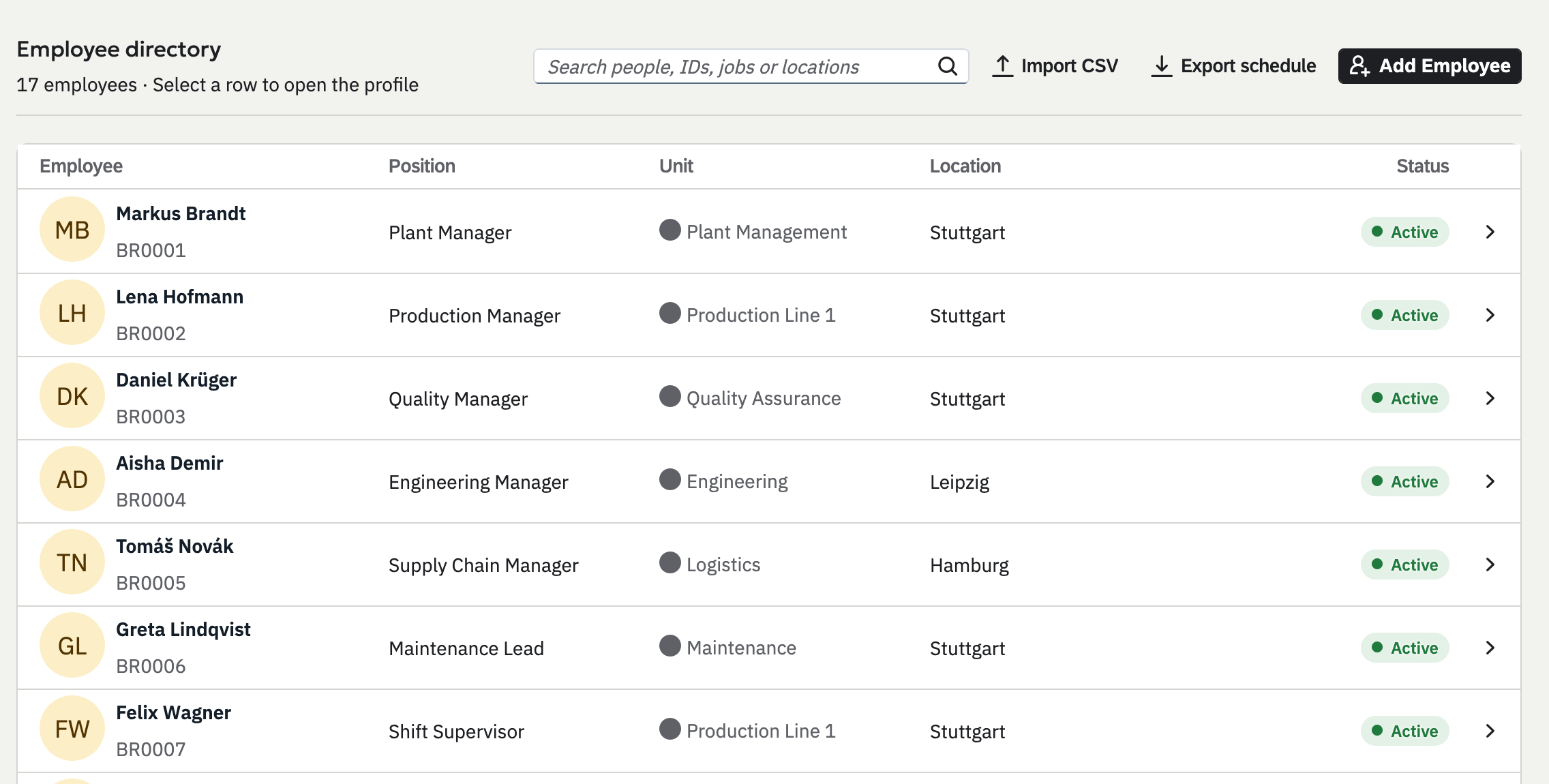Open Aisha Demir's row chevron
The width and height of the screenshot is (1549, 784).
(1490, 481)
